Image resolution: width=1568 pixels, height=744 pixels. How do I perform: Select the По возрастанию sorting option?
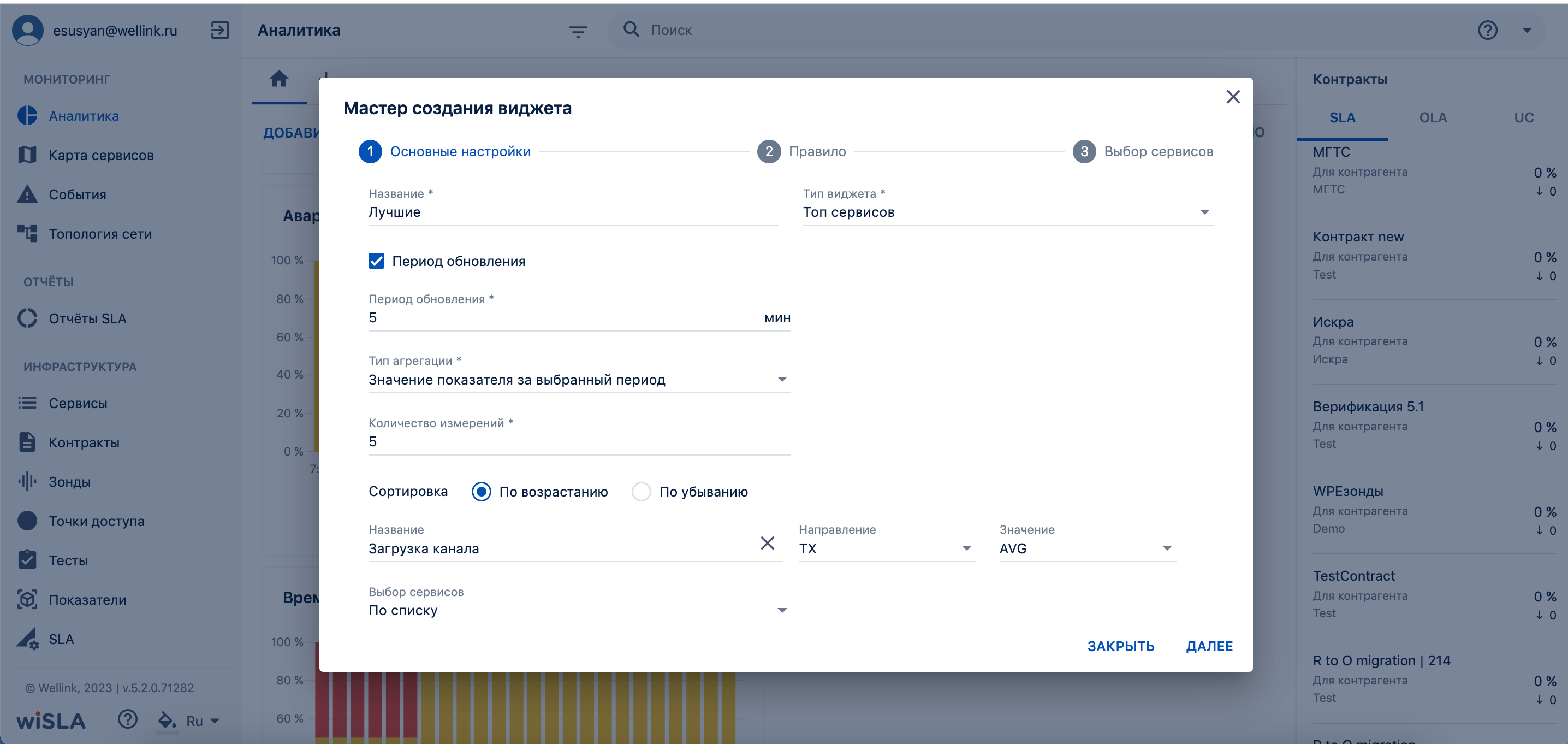[x=481, y=491]
